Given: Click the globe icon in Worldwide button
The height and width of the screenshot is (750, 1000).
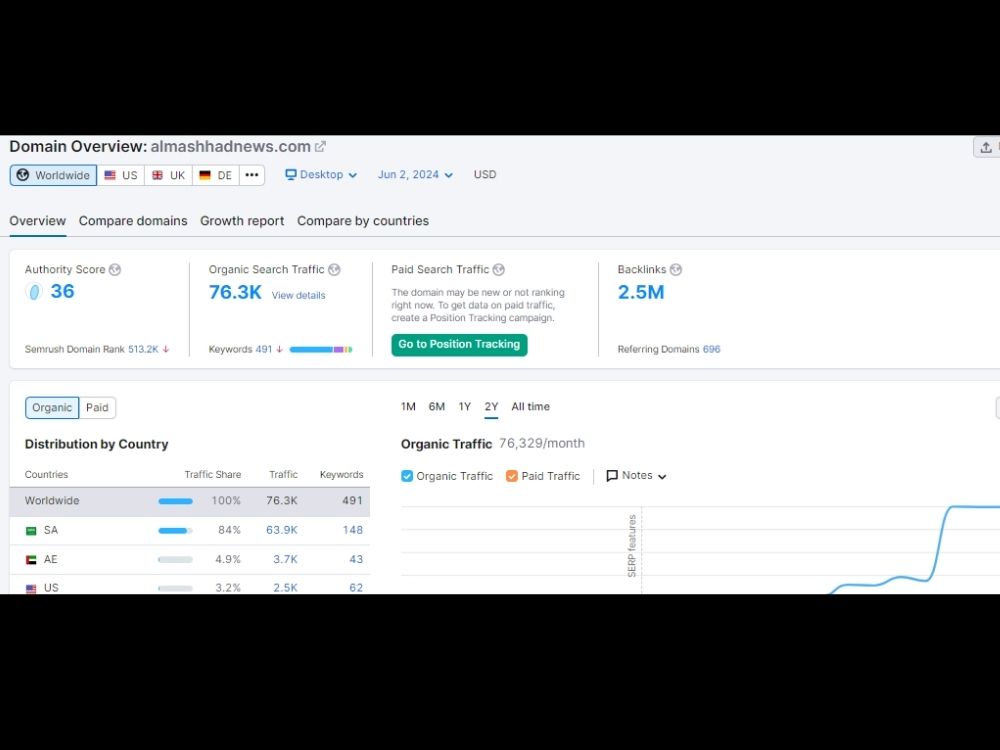Looking at the screenshot, I should click(x=23, y=175).
